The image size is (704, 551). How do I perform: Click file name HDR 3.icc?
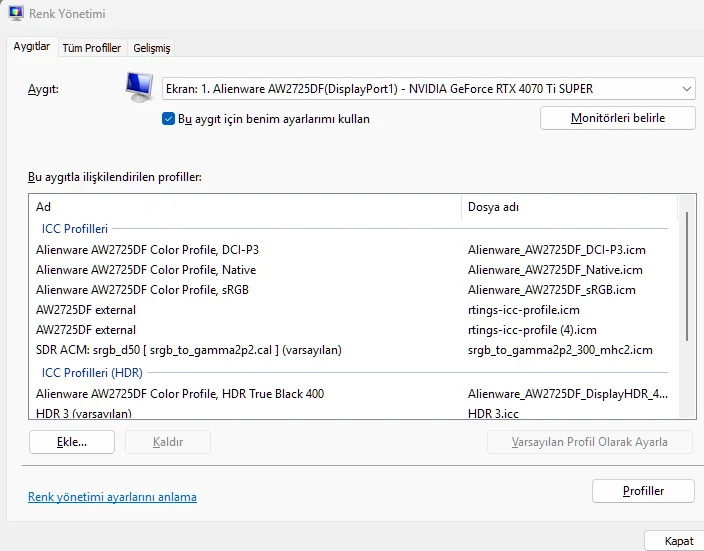click(x=493, y=414)
